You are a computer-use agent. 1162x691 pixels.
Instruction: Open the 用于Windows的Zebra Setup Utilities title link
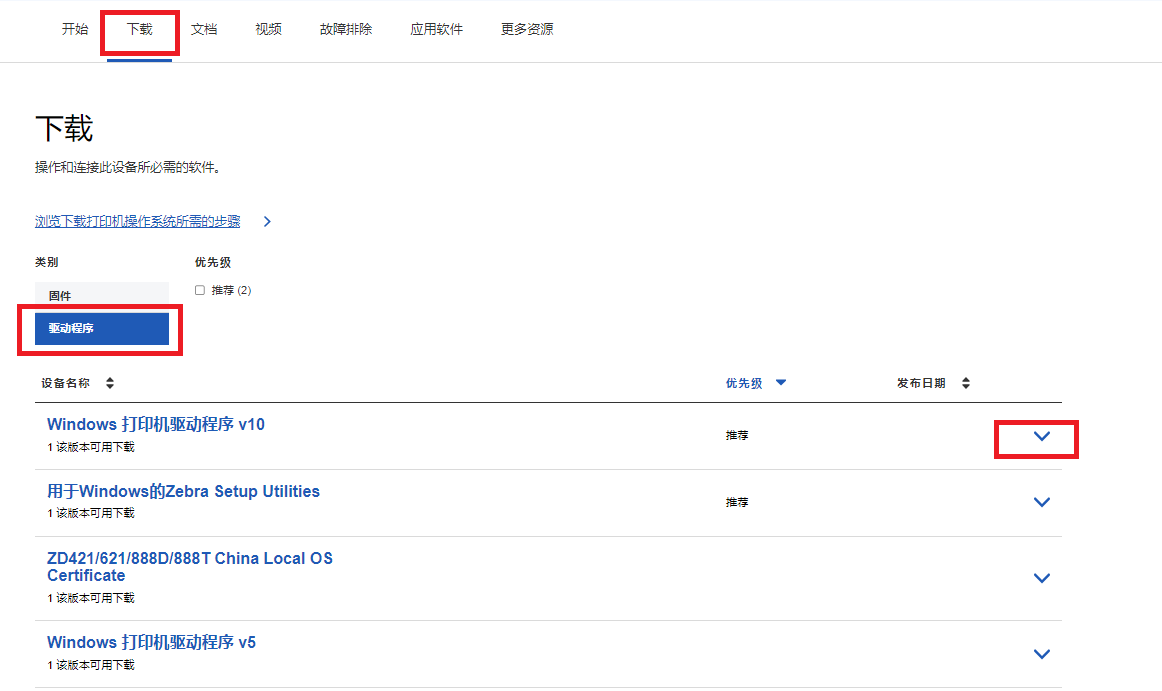[183, 491]
